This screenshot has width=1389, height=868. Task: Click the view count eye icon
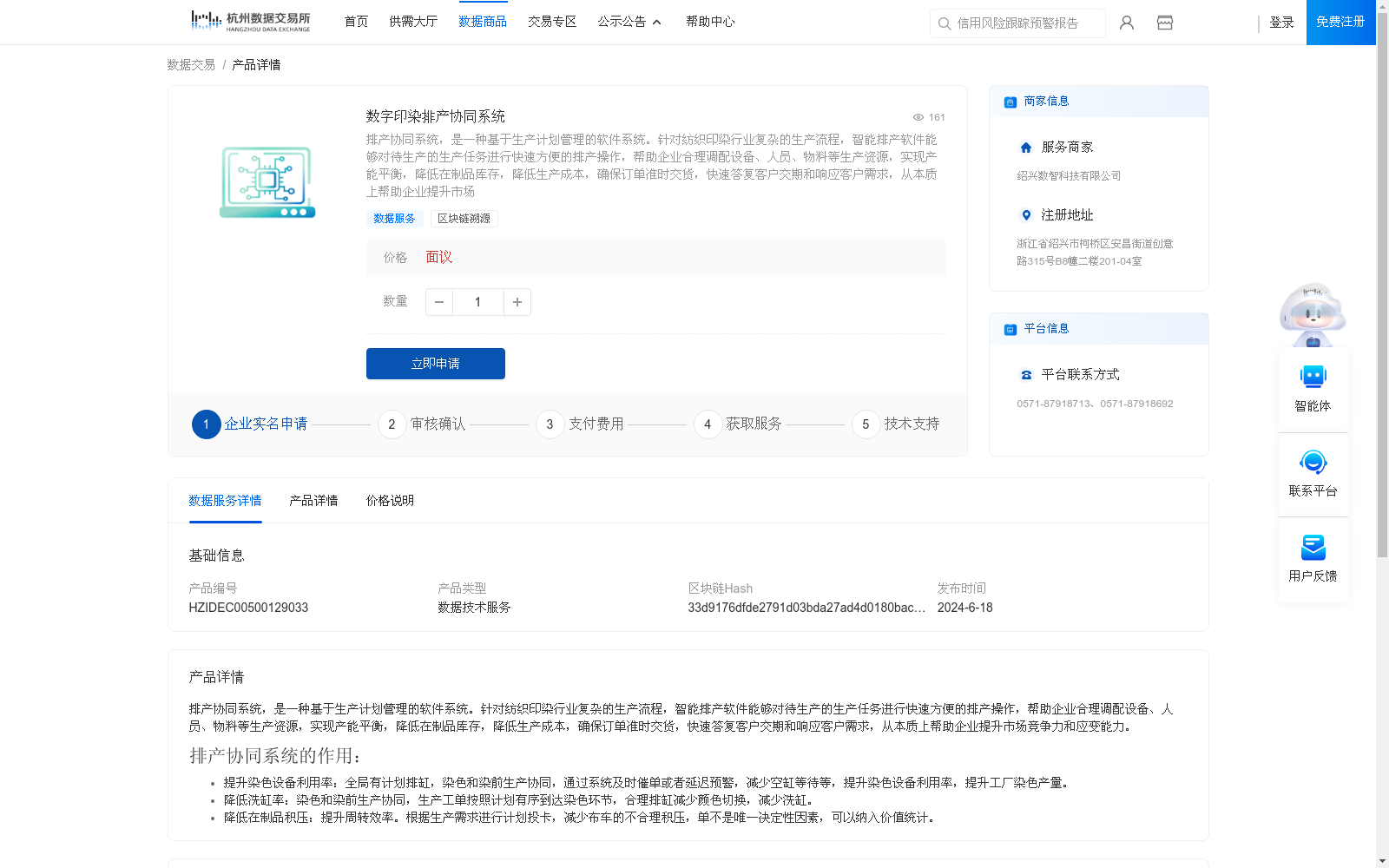coord(918,117)
